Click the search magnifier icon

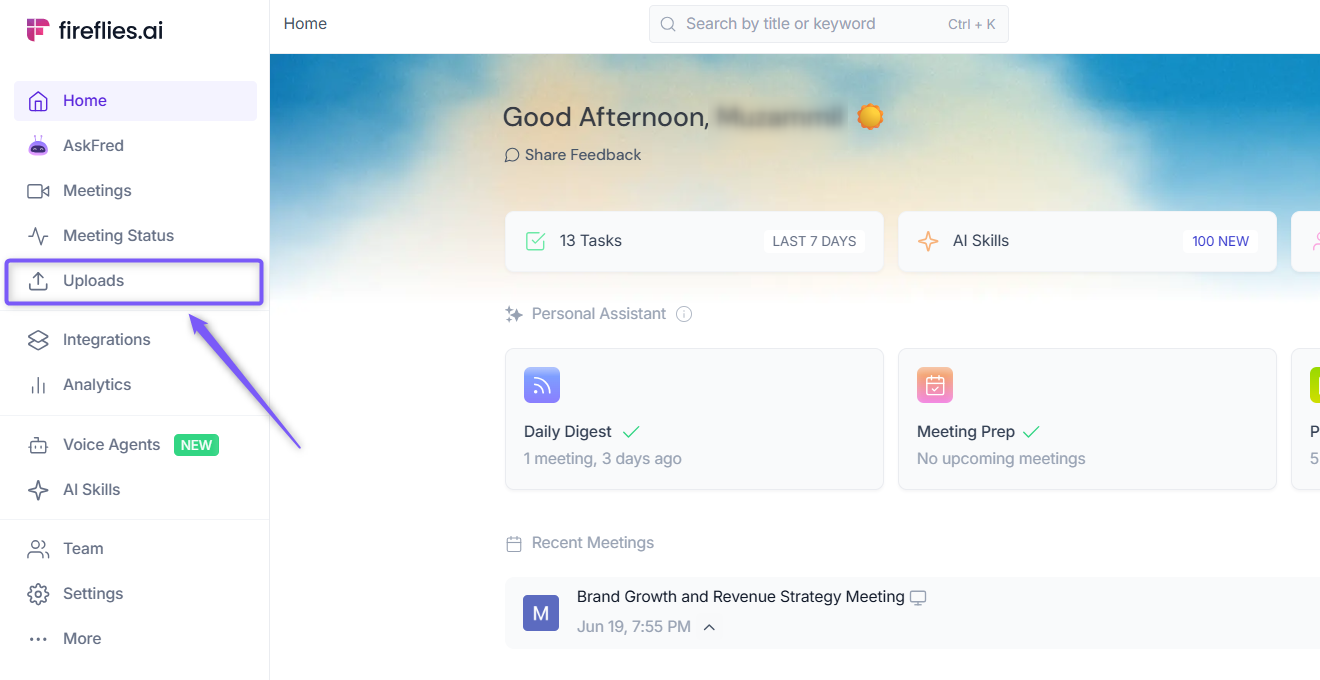667,24
